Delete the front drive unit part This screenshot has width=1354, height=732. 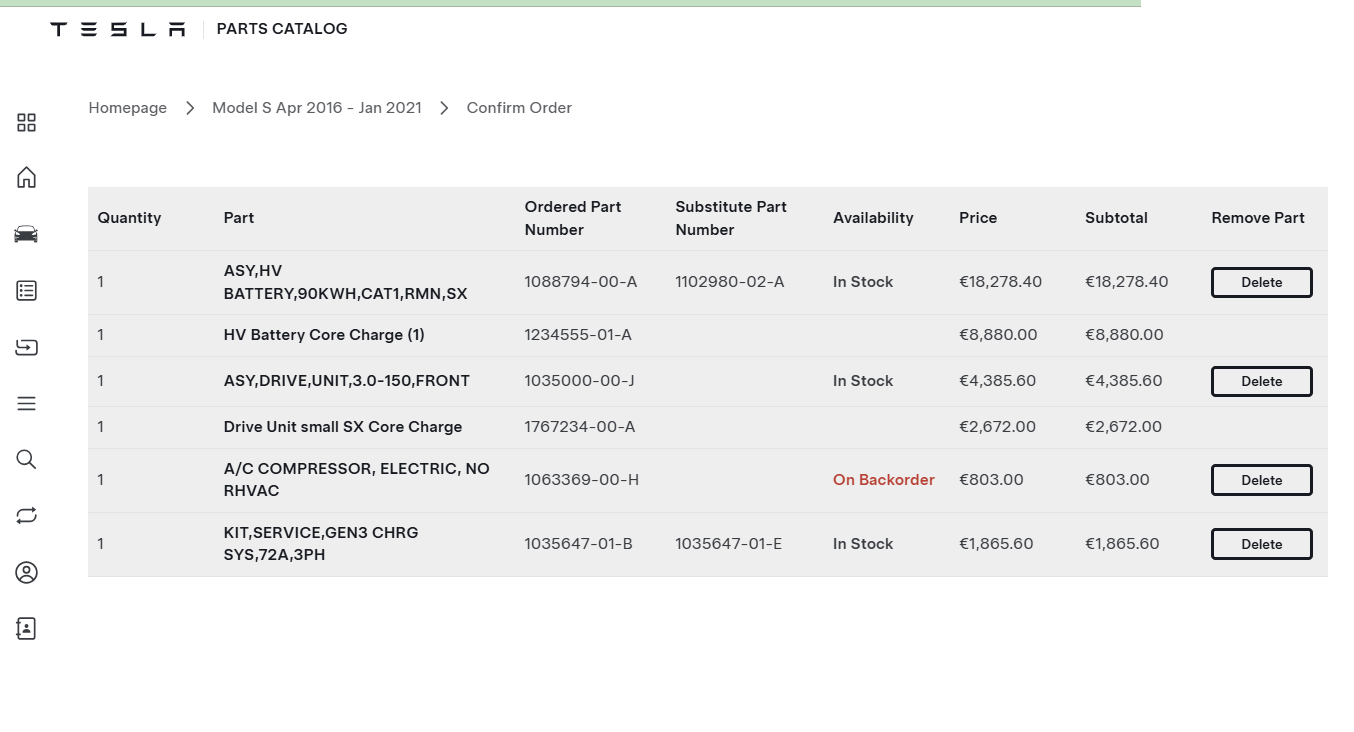[1262, 381]
